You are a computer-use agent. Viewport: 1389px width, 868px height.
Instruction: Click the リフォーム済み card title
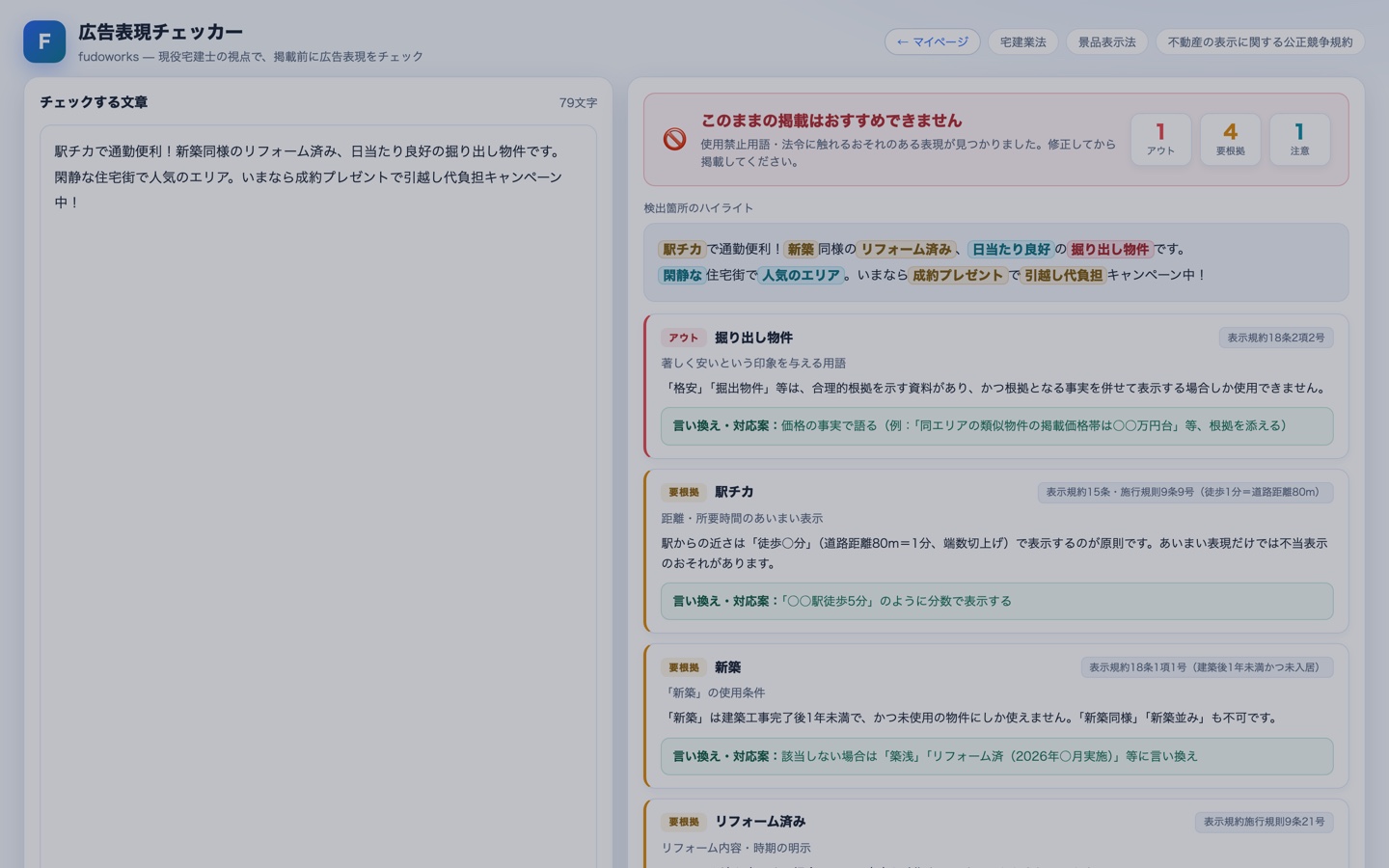760,822
